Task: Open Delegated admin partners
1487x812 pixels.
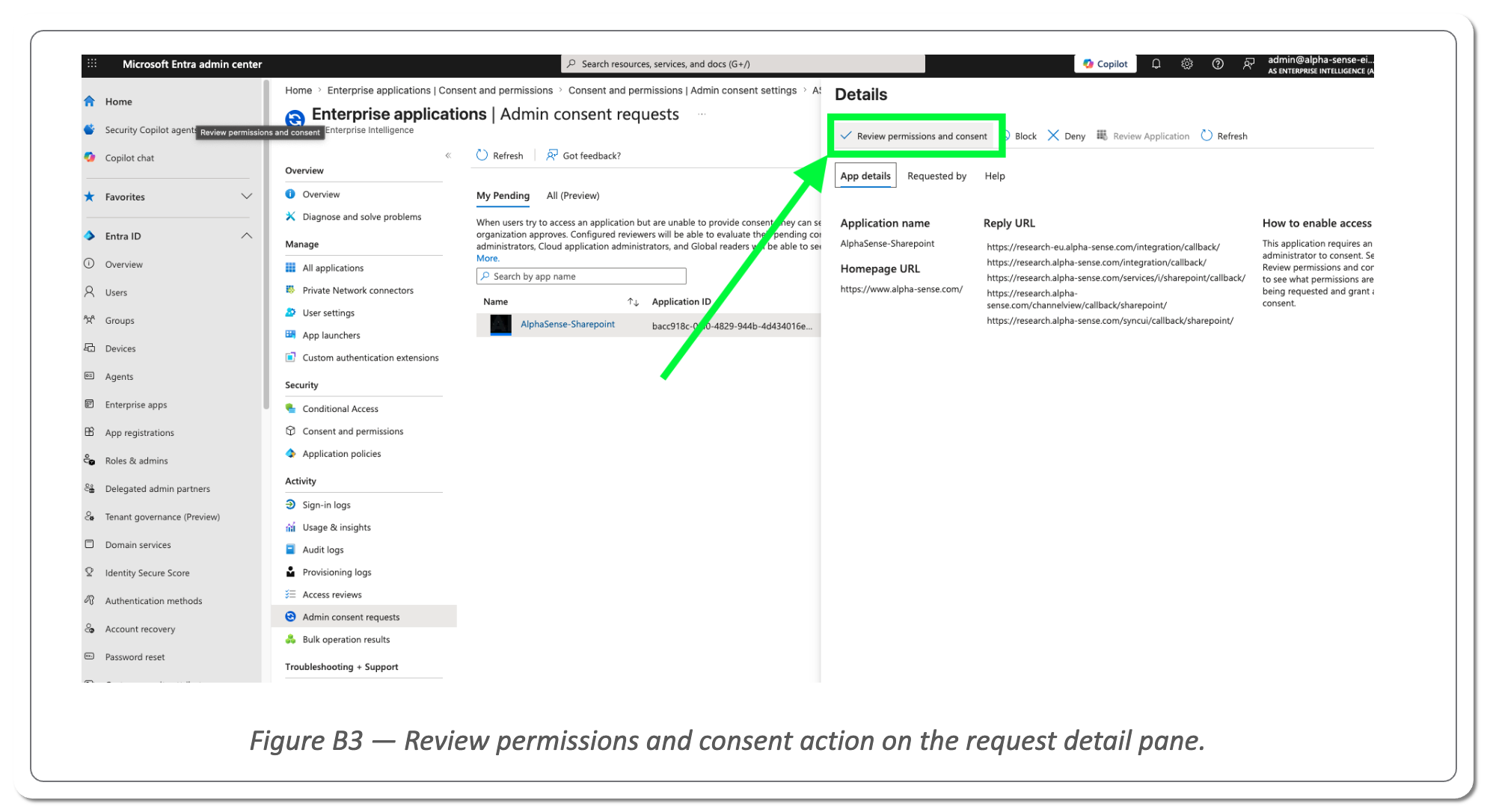Action: pyautogui.click(x=157, y=488)
